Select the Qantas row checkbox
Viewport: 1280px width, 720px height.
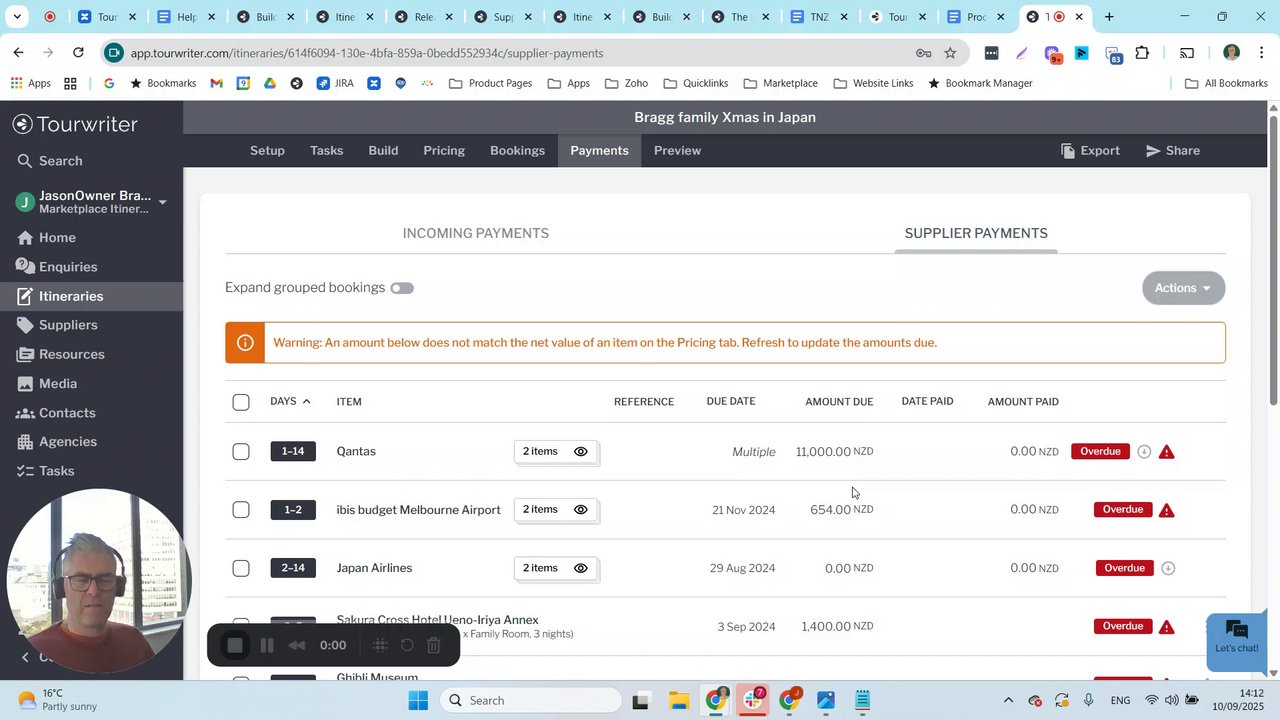point(241,452)
